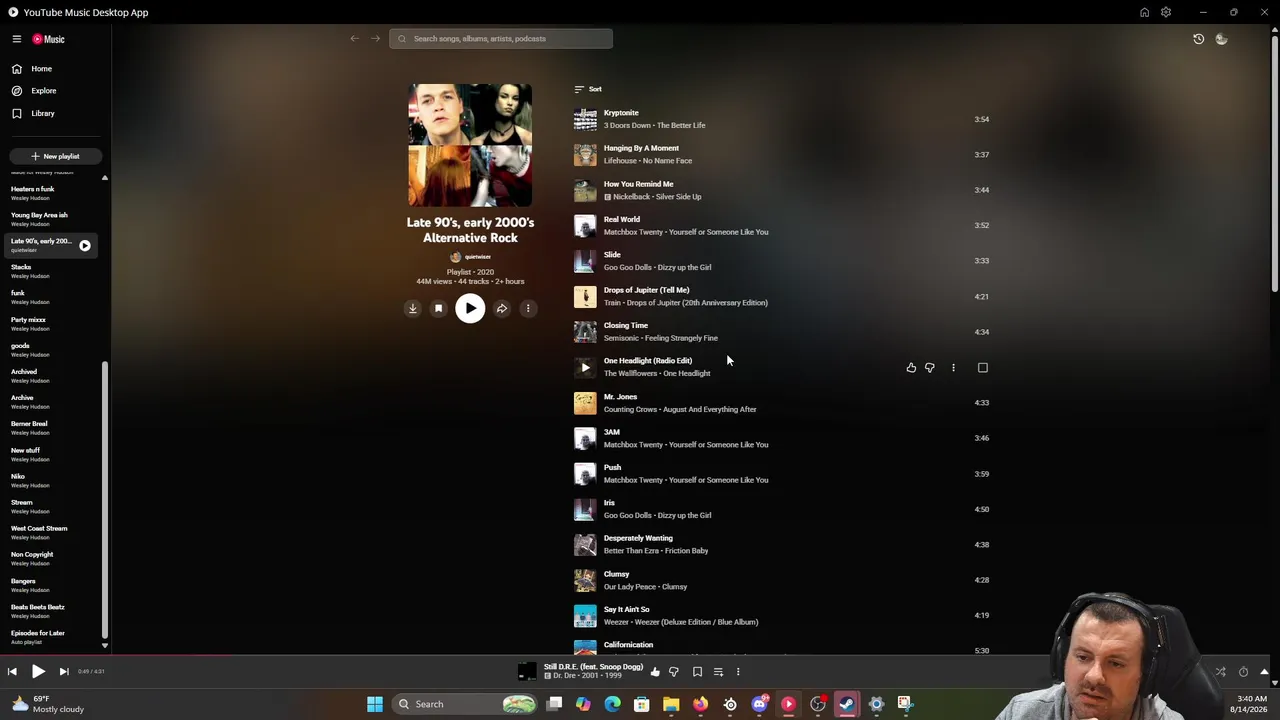
Task: Open the Nickelback artist link
Action: click(632, 197)
